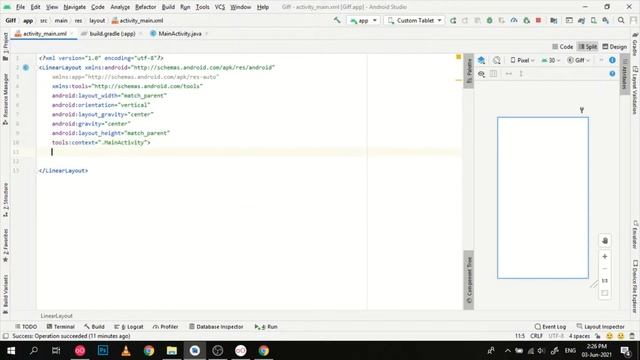This screenshot has height=360, width=640.
Task: Open the Logcat tool window
Action: pyautogui.click(x=129, y=327)
